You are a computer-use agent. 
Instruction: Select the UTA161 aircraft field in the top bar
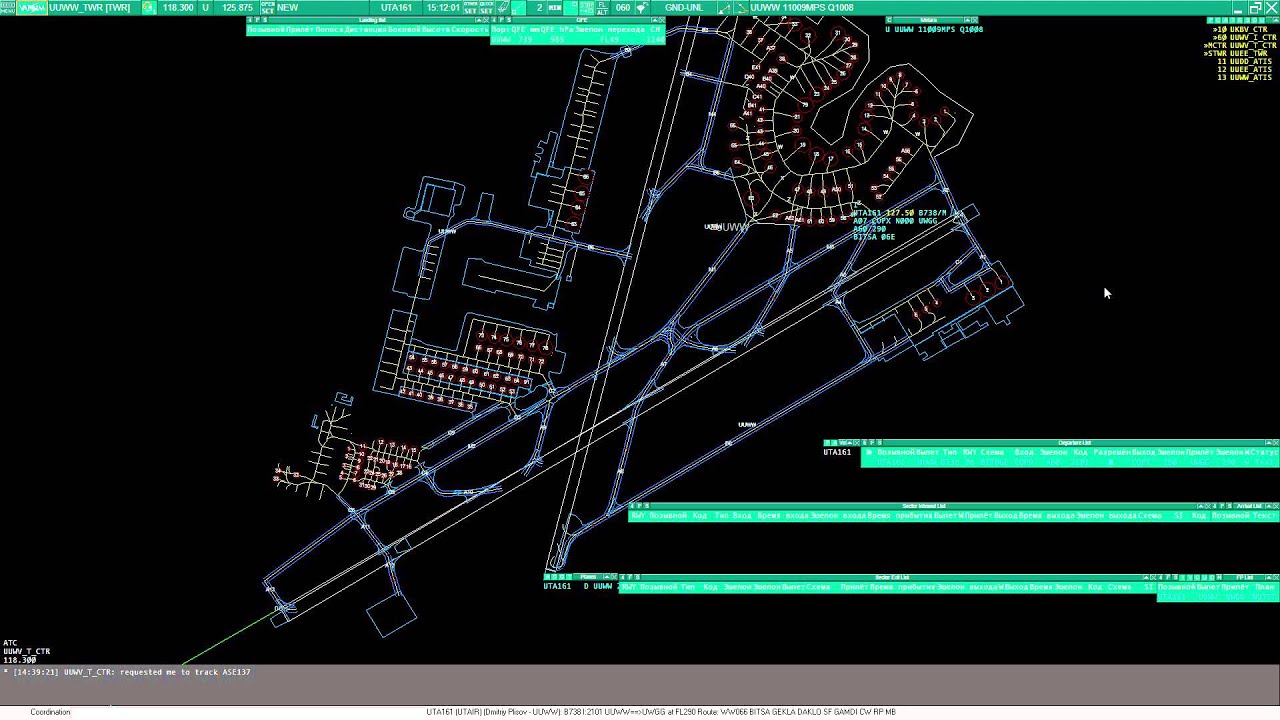pos(396,7)
